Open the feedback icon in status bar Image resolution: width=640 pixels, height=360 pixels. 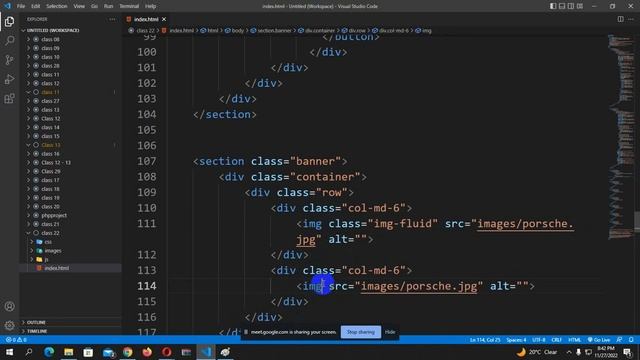point(620,340)
